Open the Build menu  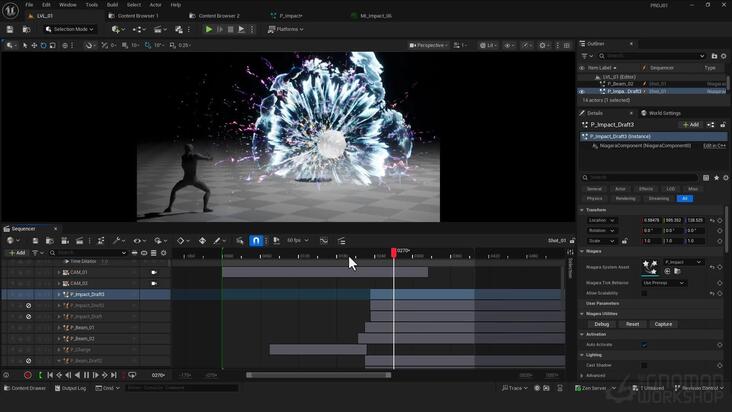point(112,5)
